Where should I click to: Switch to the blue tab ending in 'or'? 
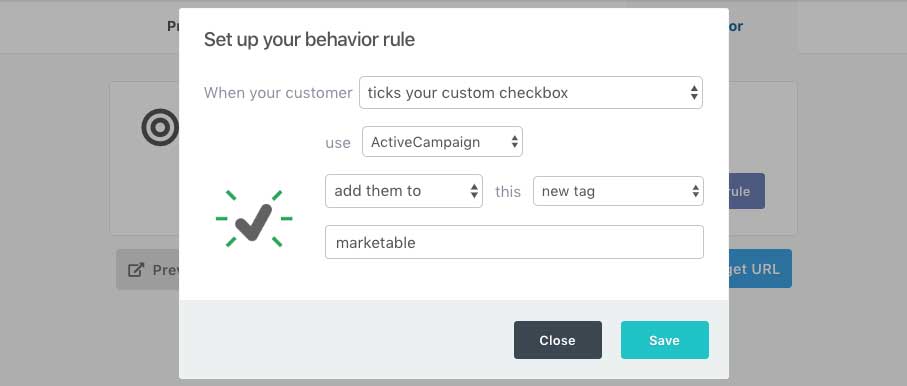click(736, 26)
